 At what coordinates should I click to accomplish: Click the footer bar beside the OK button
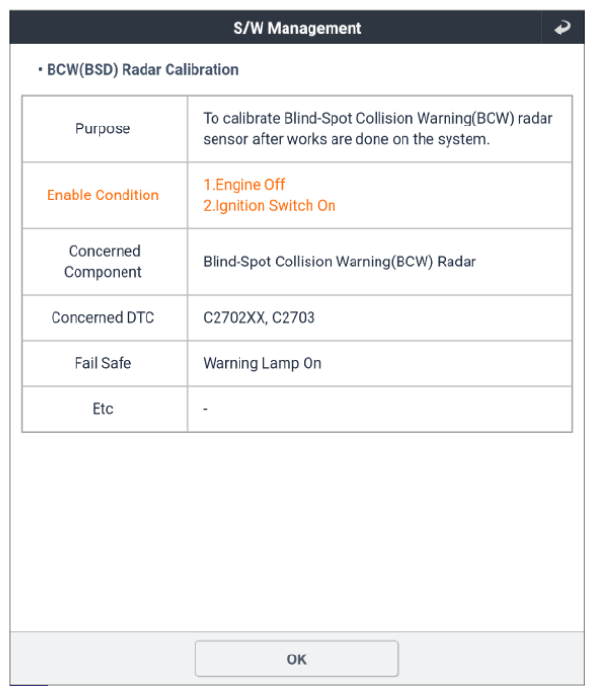pos(491,659)
